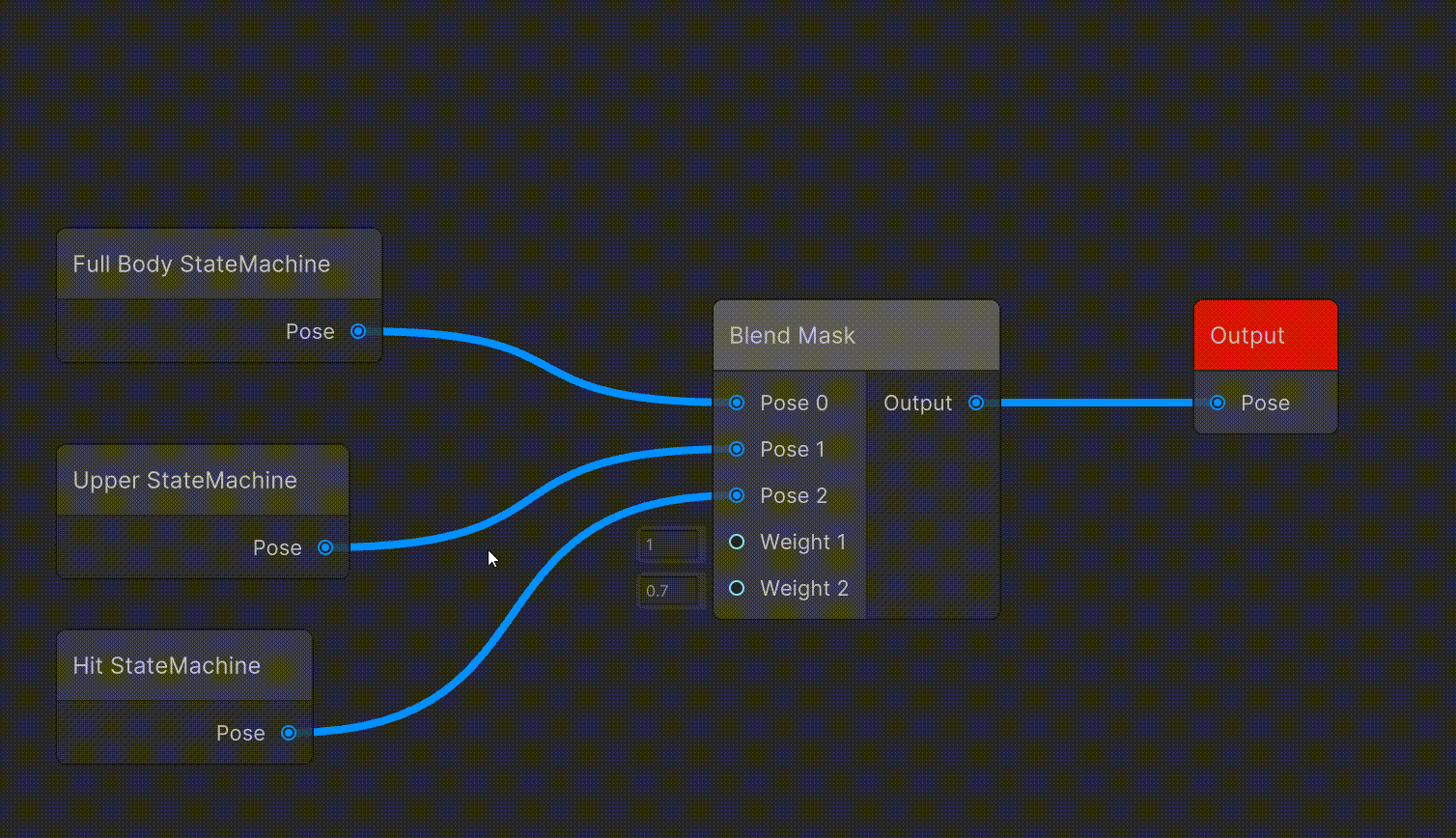Select the Hit StateMachine node title
Image resolution: width=1456 pixels, height=838 pixels.
click(167, 665)
